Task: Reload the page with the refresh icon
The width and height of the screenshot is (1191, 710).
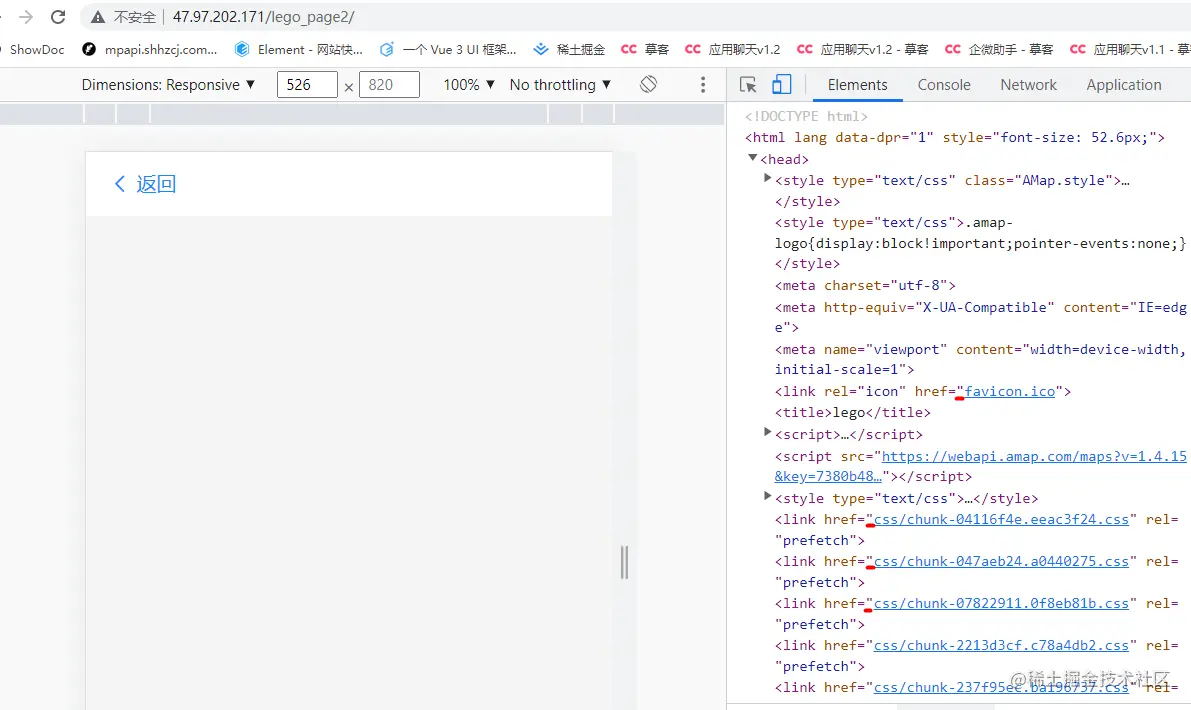Action: pyautogui.click(x=58, y=17)
